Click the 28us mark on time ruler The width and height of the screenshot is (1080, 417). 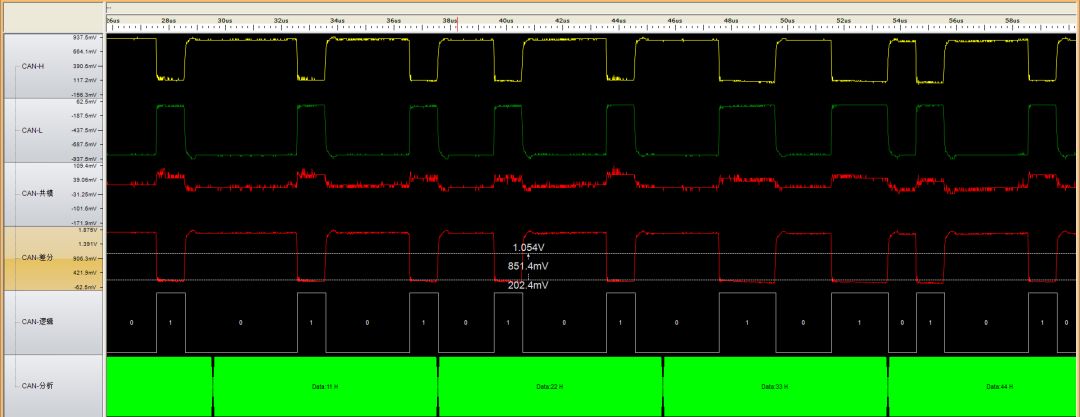point(169,21)
